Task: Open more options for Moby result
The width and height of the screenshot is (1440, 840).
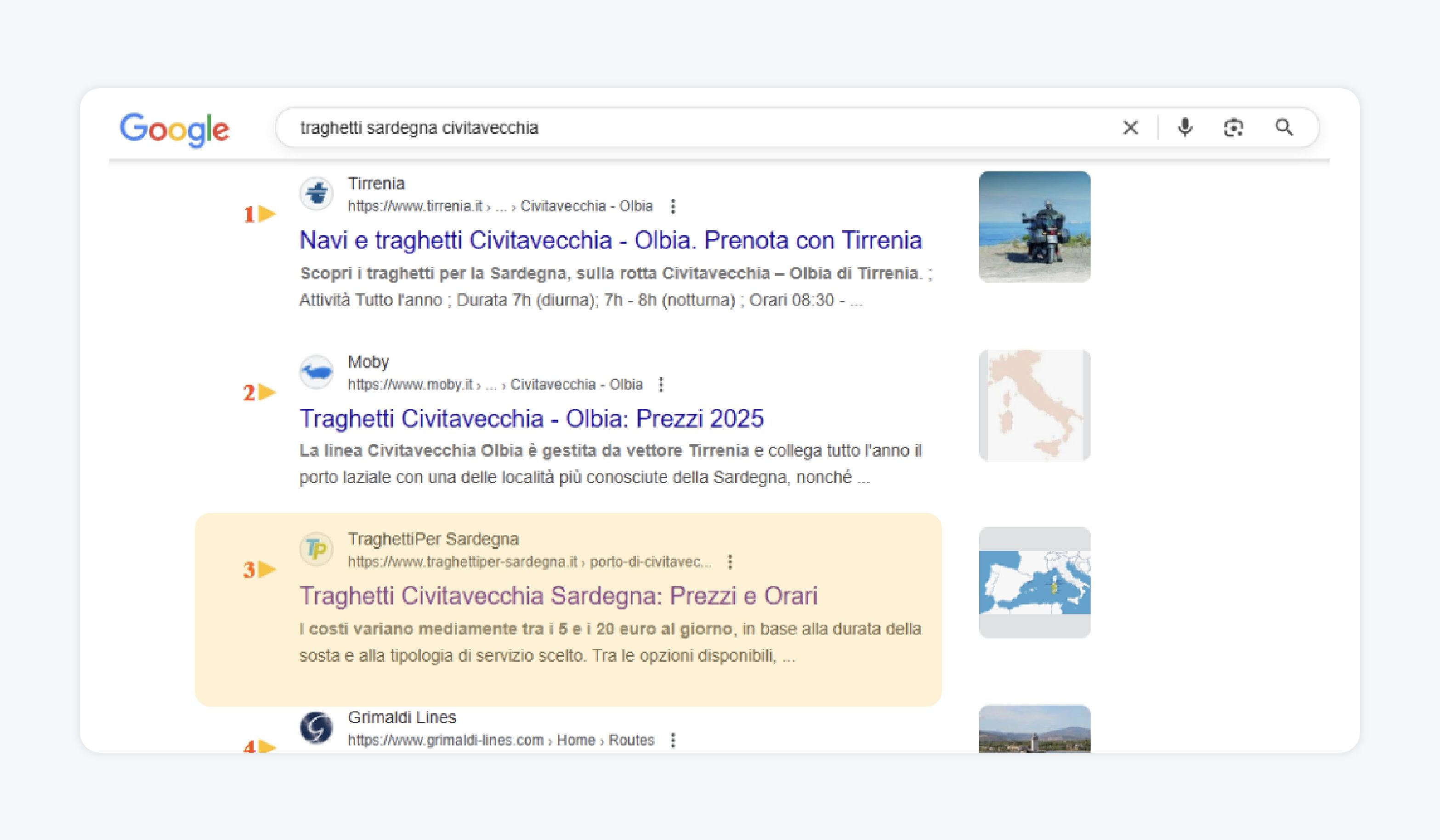Action: tap(661, 385)
